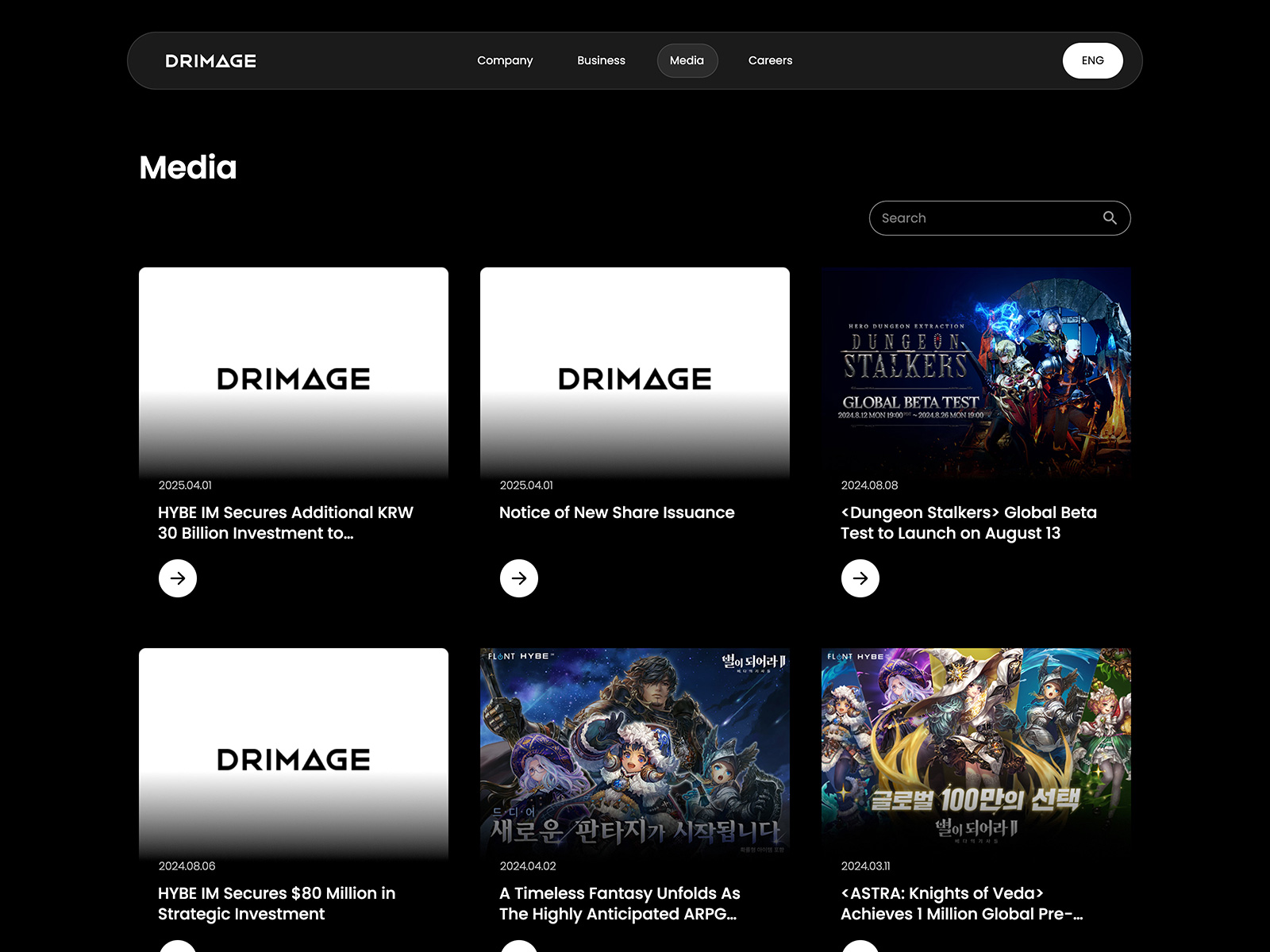This screenshot has width=1270, height=952.
Task: Switch language with the ENG button
Action: click(1092, 60)
